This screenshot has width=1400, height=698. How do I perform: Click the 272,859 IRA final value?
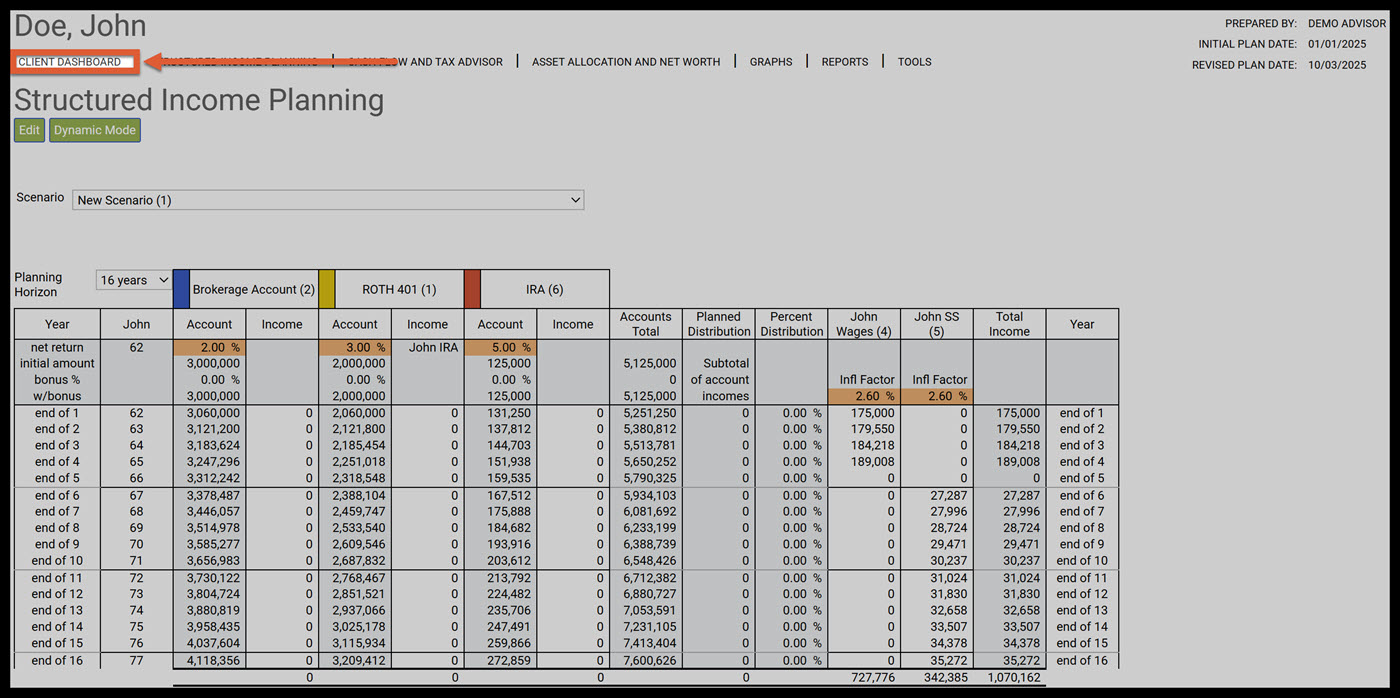(x=510, y=661)
